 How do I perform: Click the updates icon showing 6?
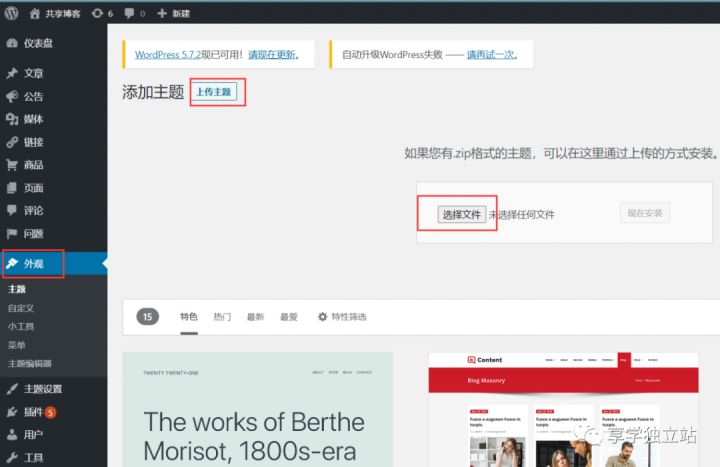pyautogui.click(x=102, y=13)
